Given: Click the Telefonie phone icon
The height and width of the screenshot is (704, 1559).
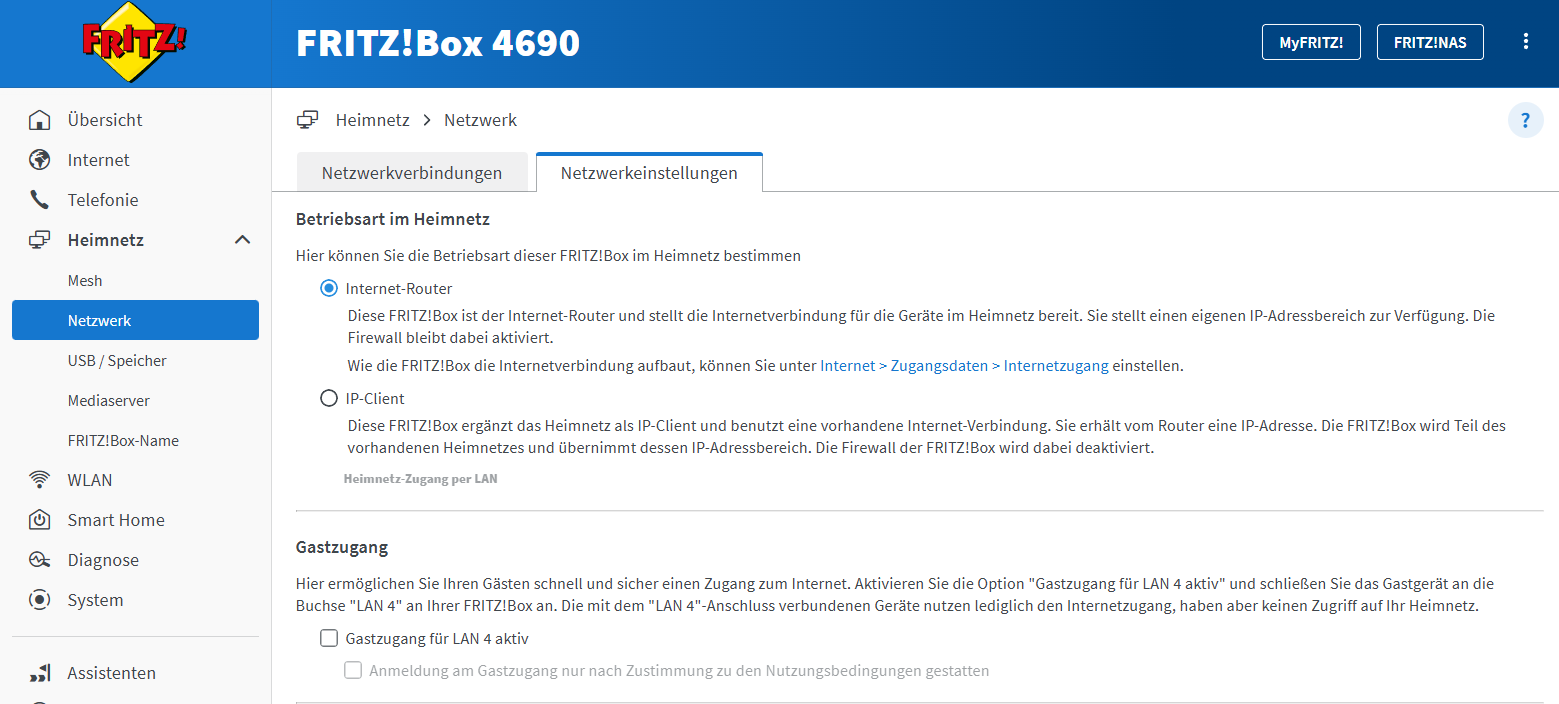Looking at the screenshot, I should click(40, 200).
